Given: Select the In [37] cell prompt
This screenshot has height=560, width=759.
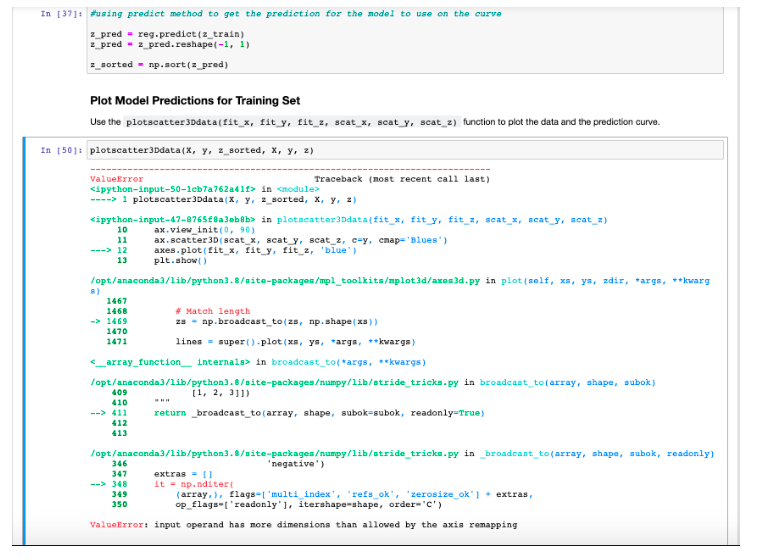Looking at the screenshot, I should [x=61, y=14].
